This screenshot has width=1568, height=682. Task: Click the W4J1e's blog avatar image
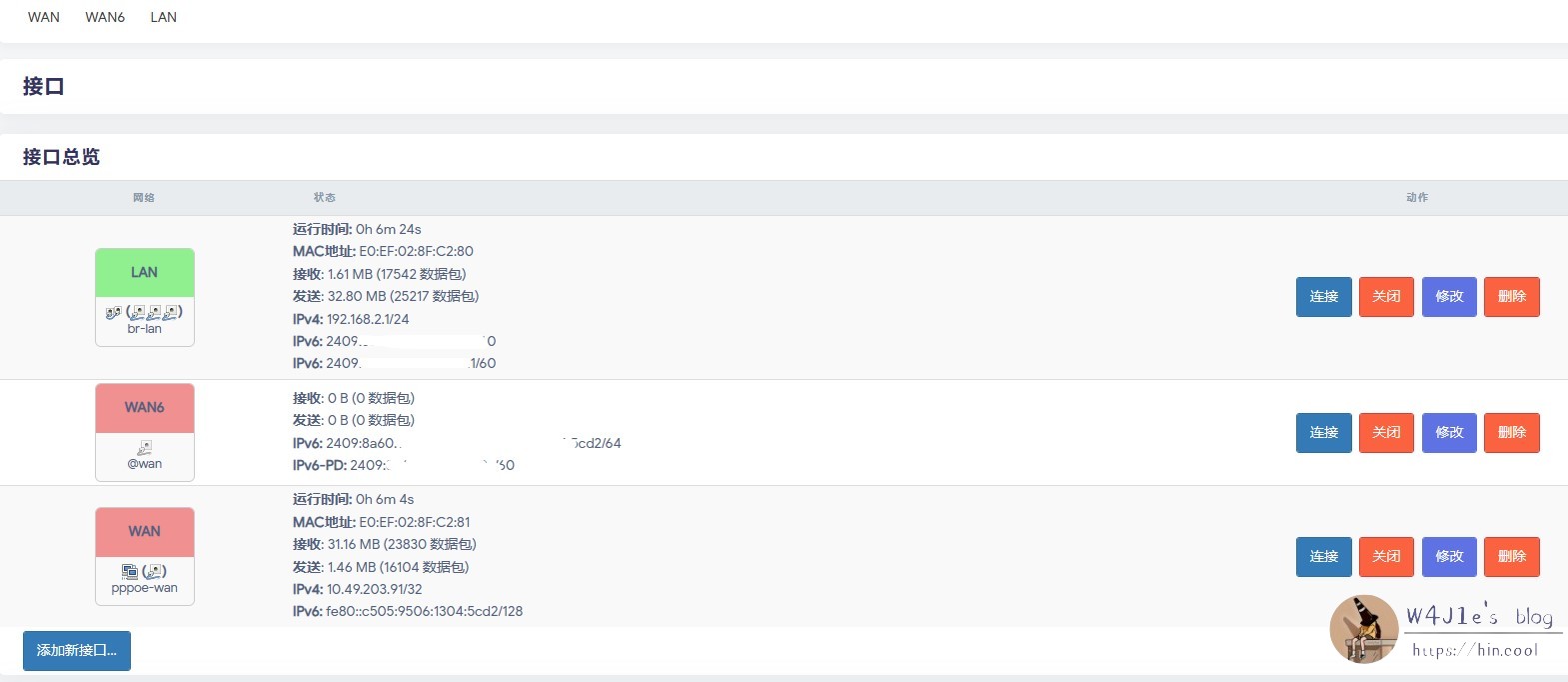1363,629
